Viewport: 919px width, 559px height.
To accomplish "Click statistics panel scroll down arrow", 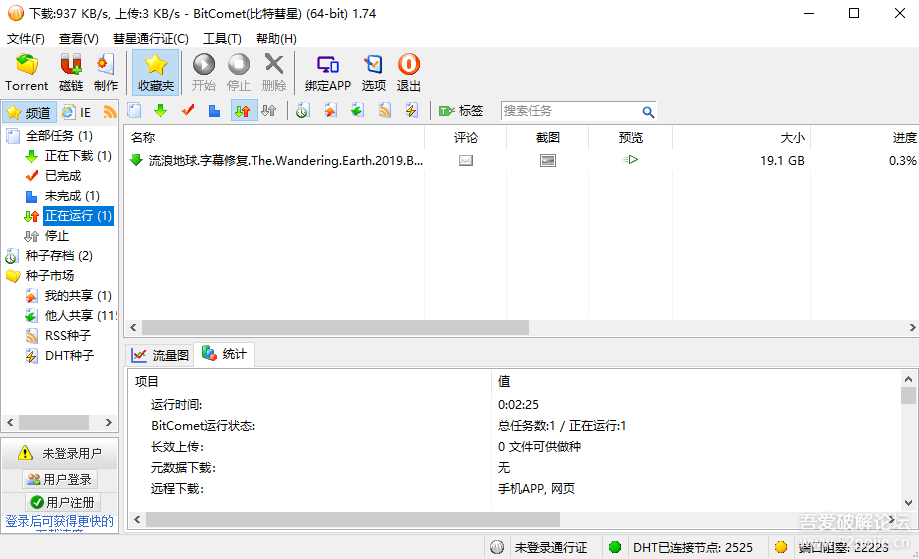I will [908, 503].
